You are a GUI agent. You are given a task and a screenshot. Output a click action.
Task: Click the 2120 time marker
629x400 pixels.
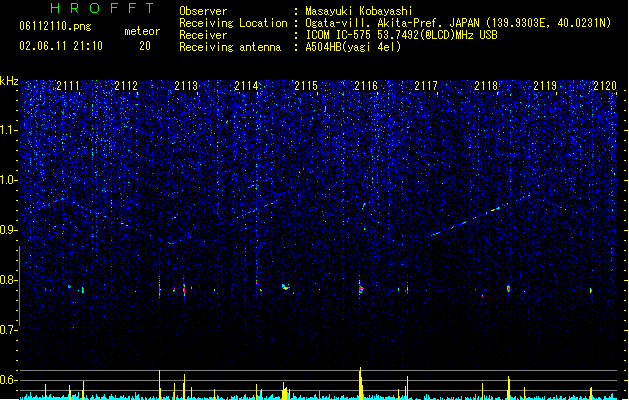coord(605,86)
